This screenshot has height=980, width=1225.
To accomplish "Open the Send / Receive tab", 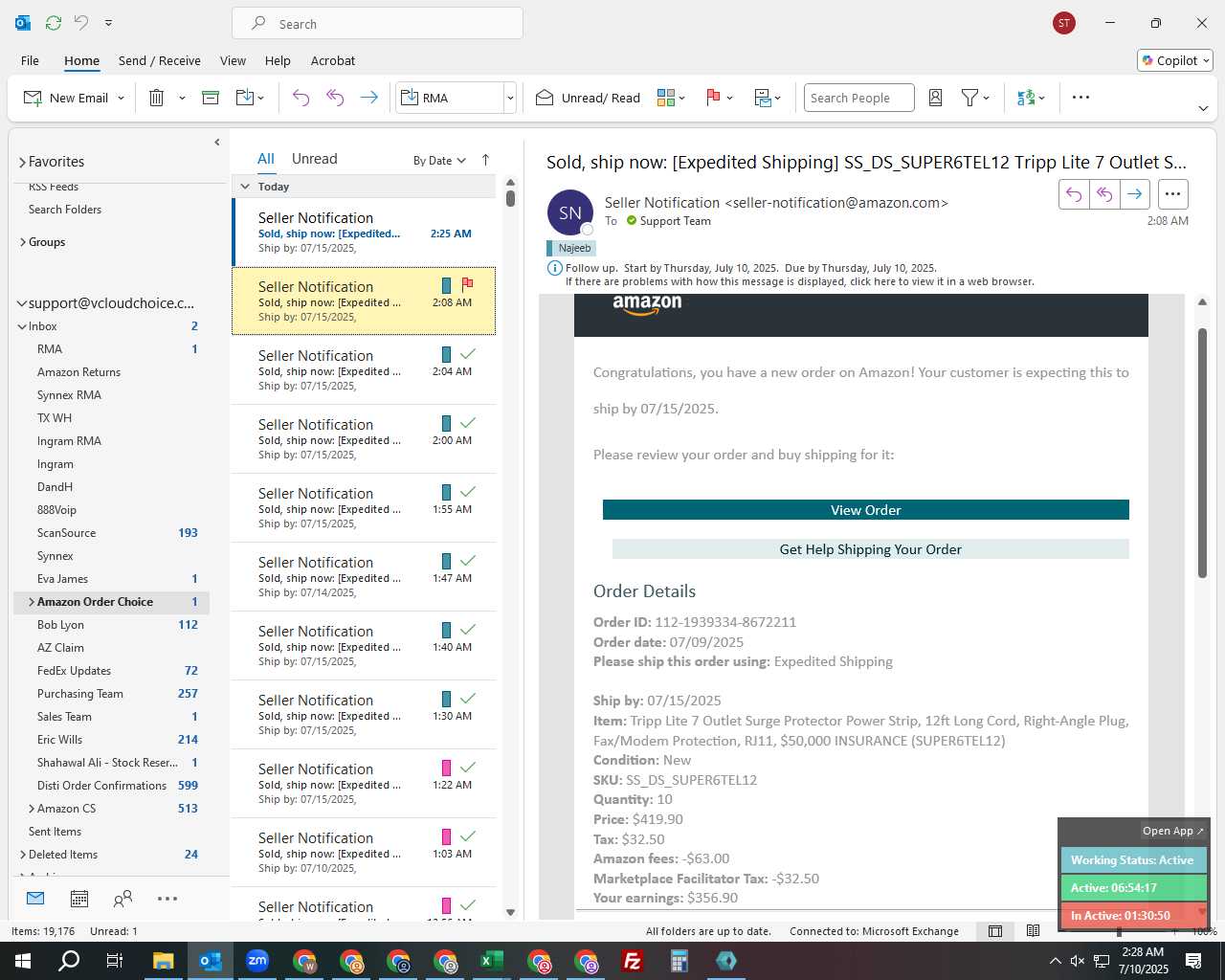I will coord(160,60).
